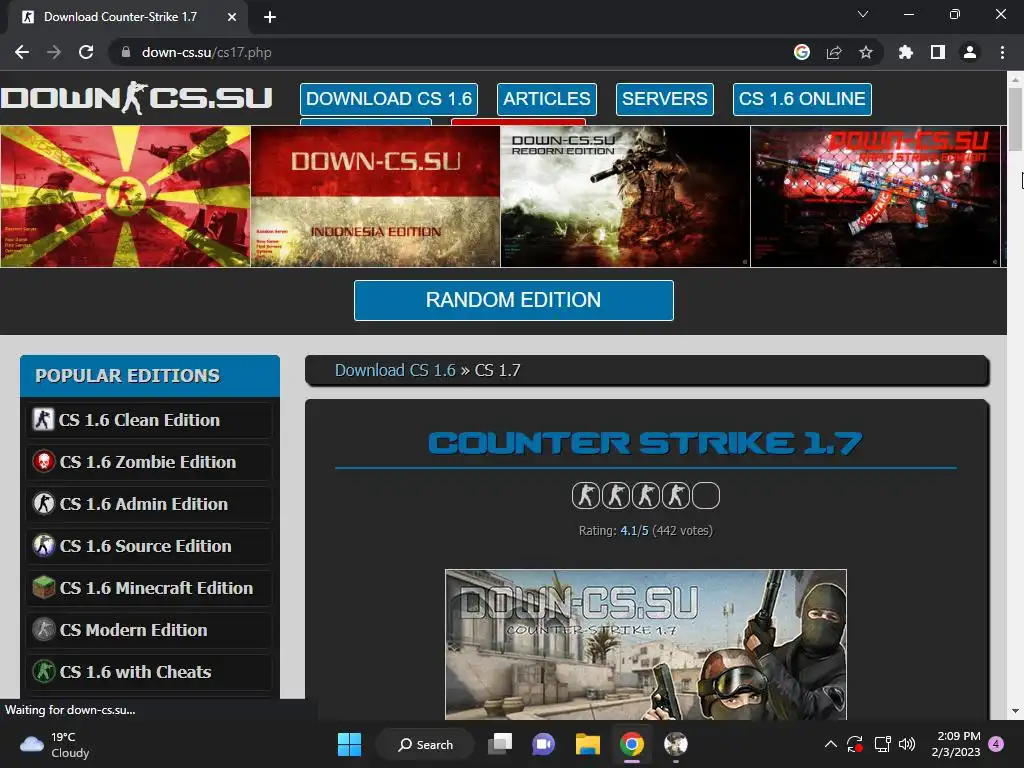Image resolution: width=1024 pixels, height=768 pixels.
Task: Close the Download Counter-Strike 1.7 tab
Action: pos(232,17)
